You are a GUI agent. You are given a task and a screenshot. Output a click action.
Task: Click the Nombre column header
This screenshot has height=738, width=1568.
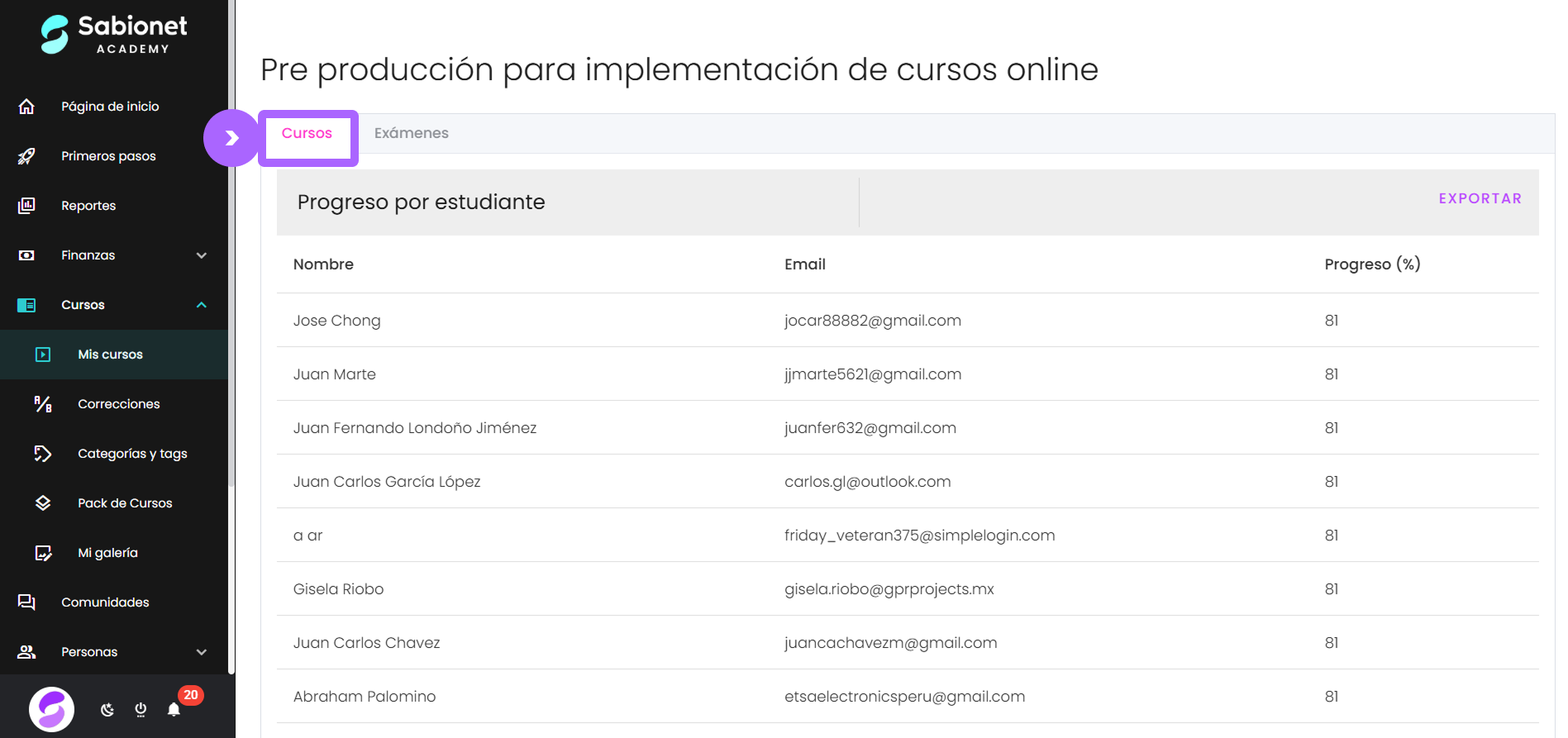323,264
